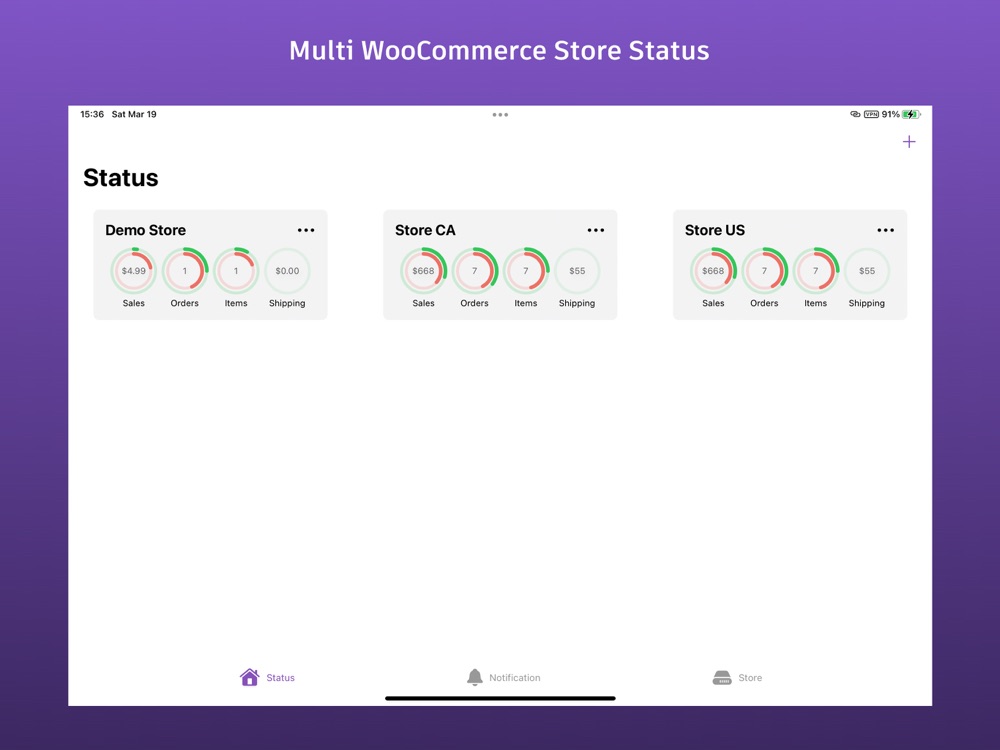Switch to the Store tab
The height and width of the screenshot is (750, 1000).
point(737,677)
